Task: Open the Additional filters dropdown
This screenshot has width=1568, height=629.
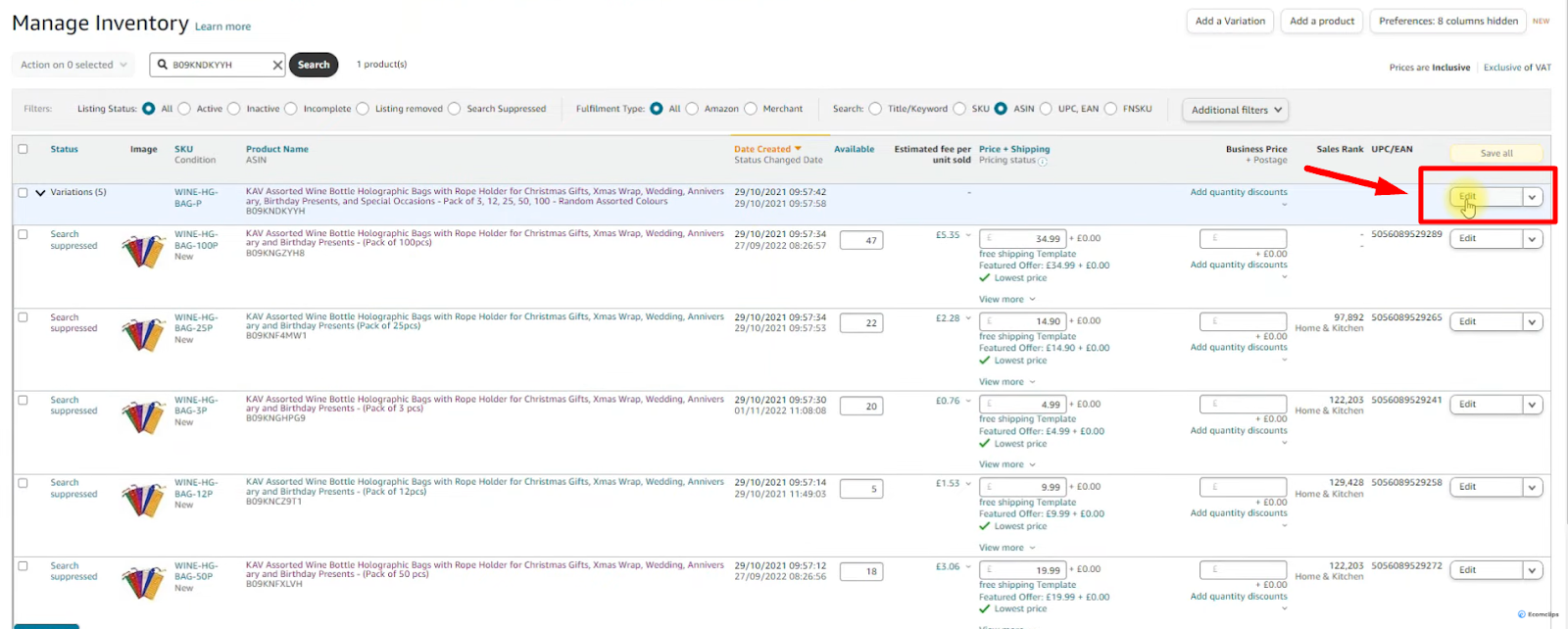Action: pos(1236,110)
